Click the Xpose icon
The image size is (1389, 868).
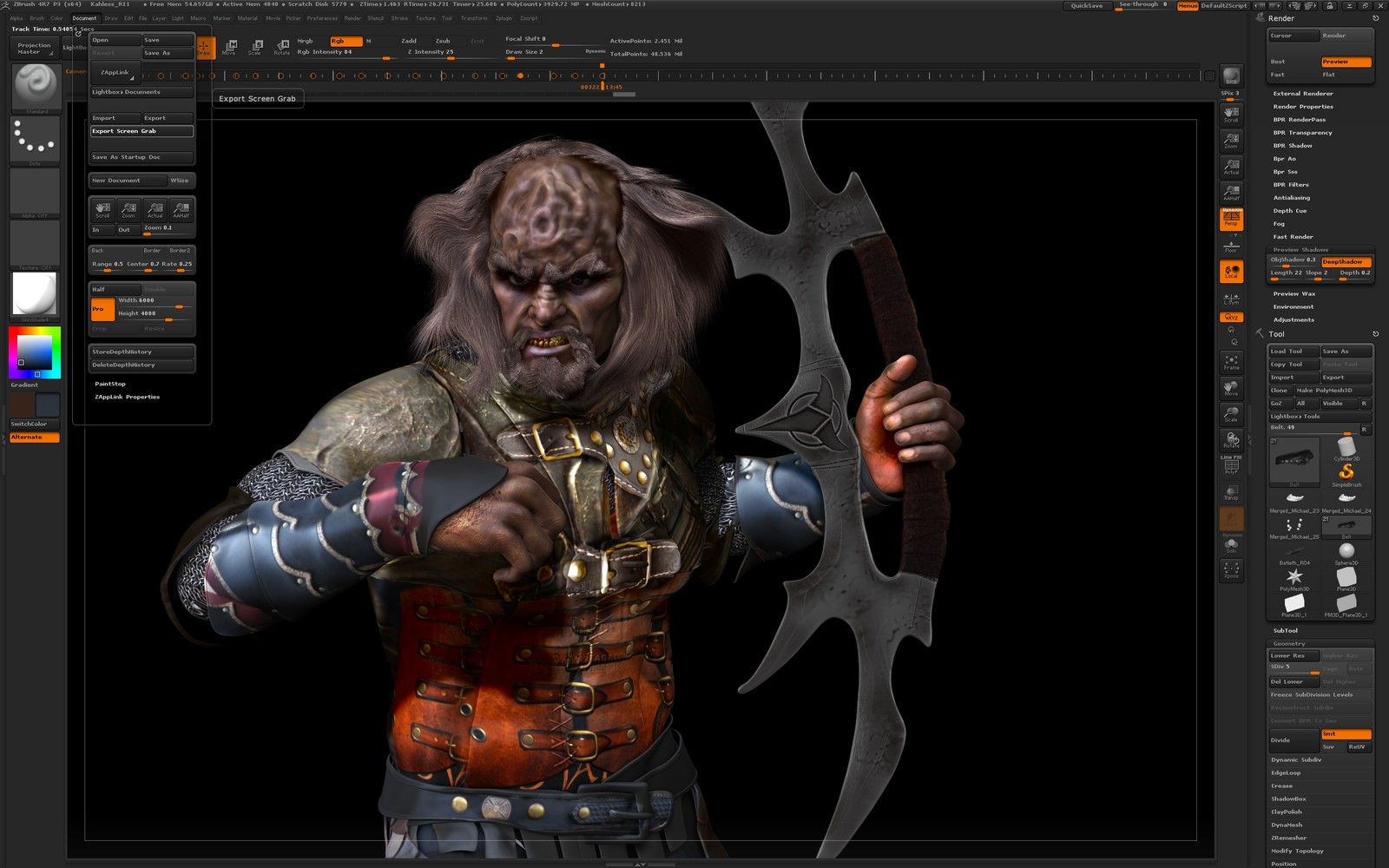1231,570
